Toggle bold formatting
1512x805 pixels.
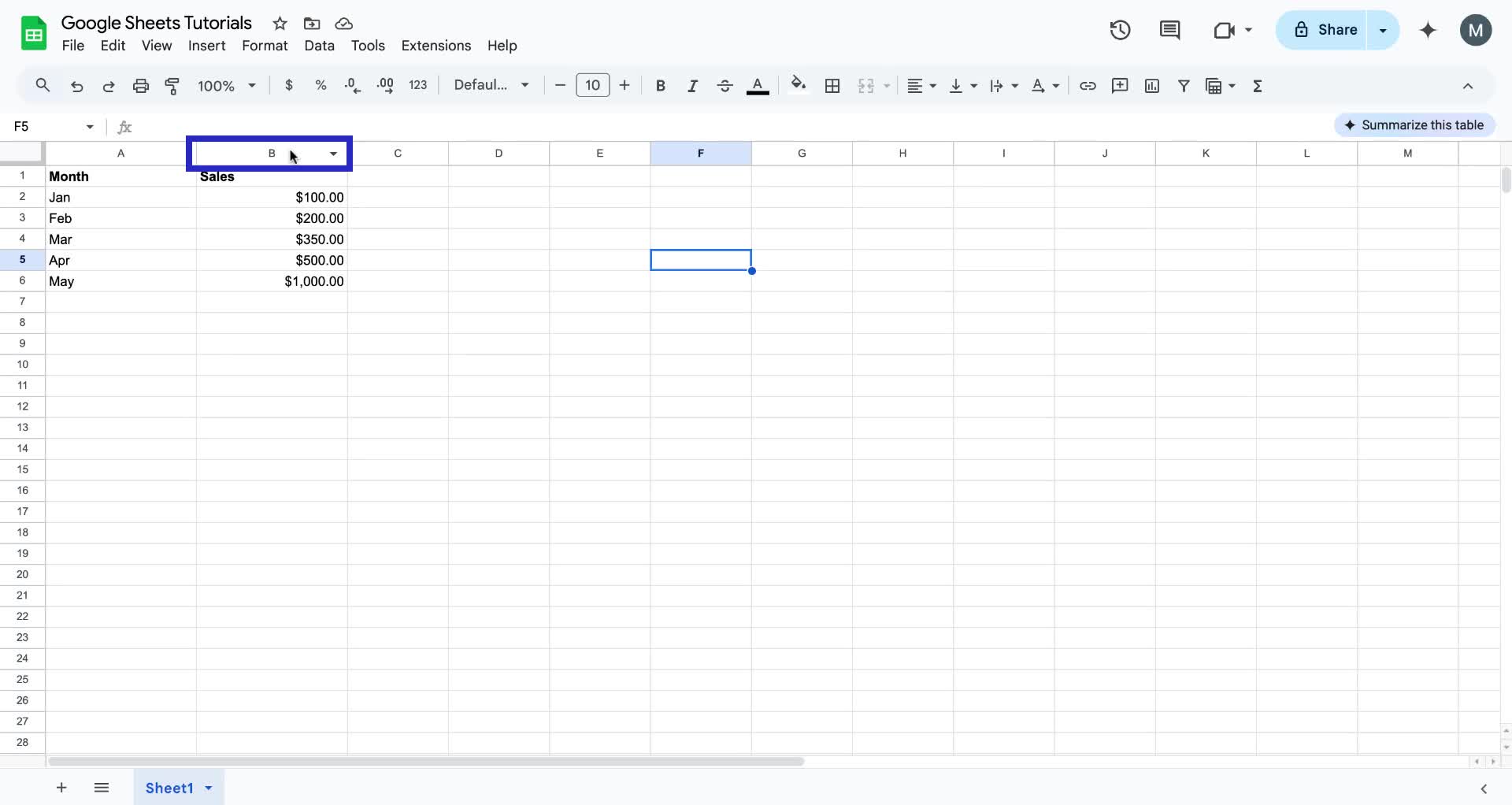pos(660,85)
